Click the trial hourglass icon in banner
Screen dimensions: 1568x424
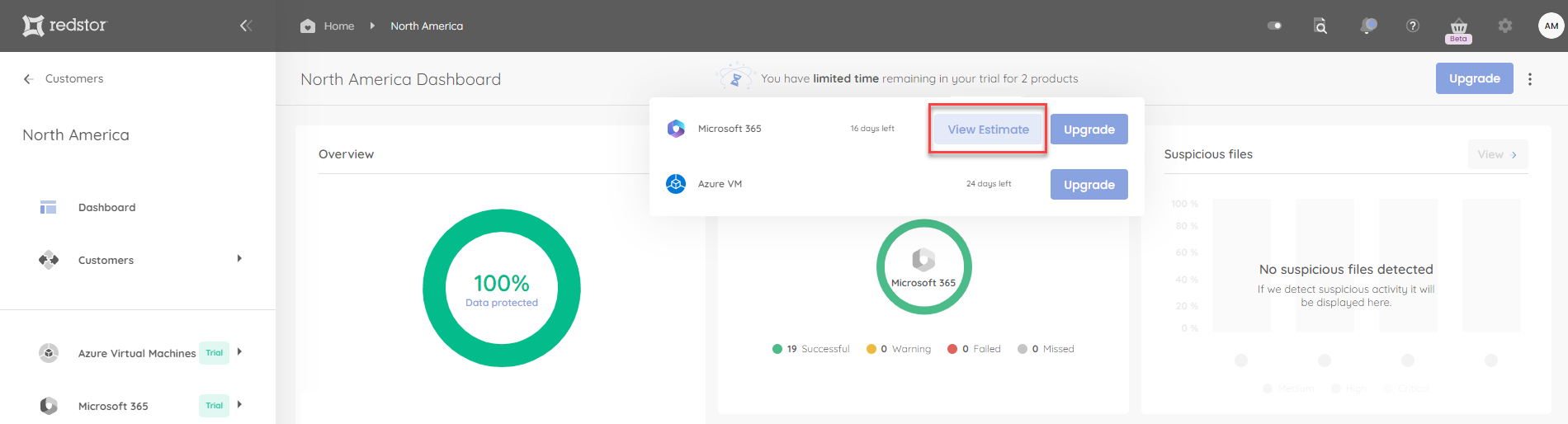734,78
